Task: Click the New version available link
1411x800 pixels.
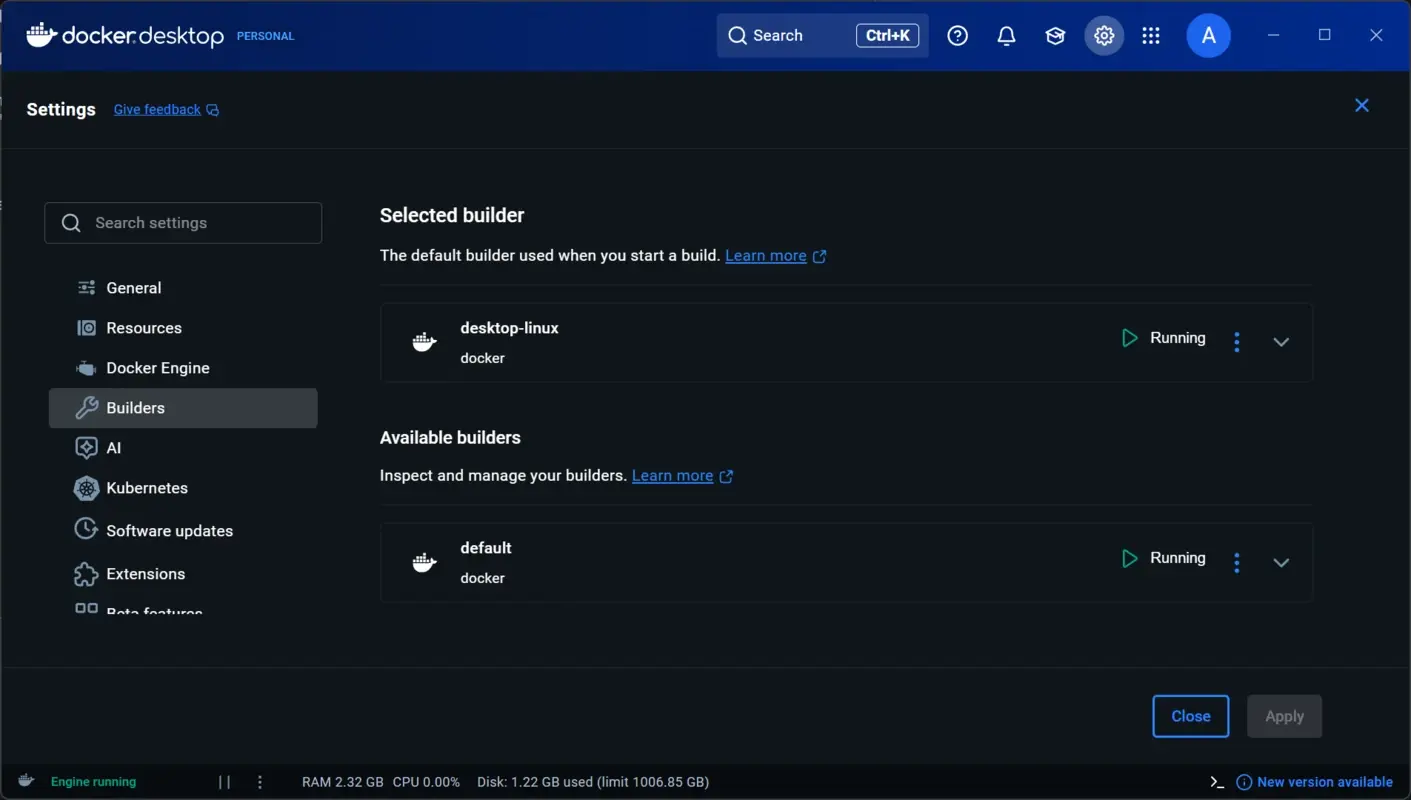Action: point(1324,781)
